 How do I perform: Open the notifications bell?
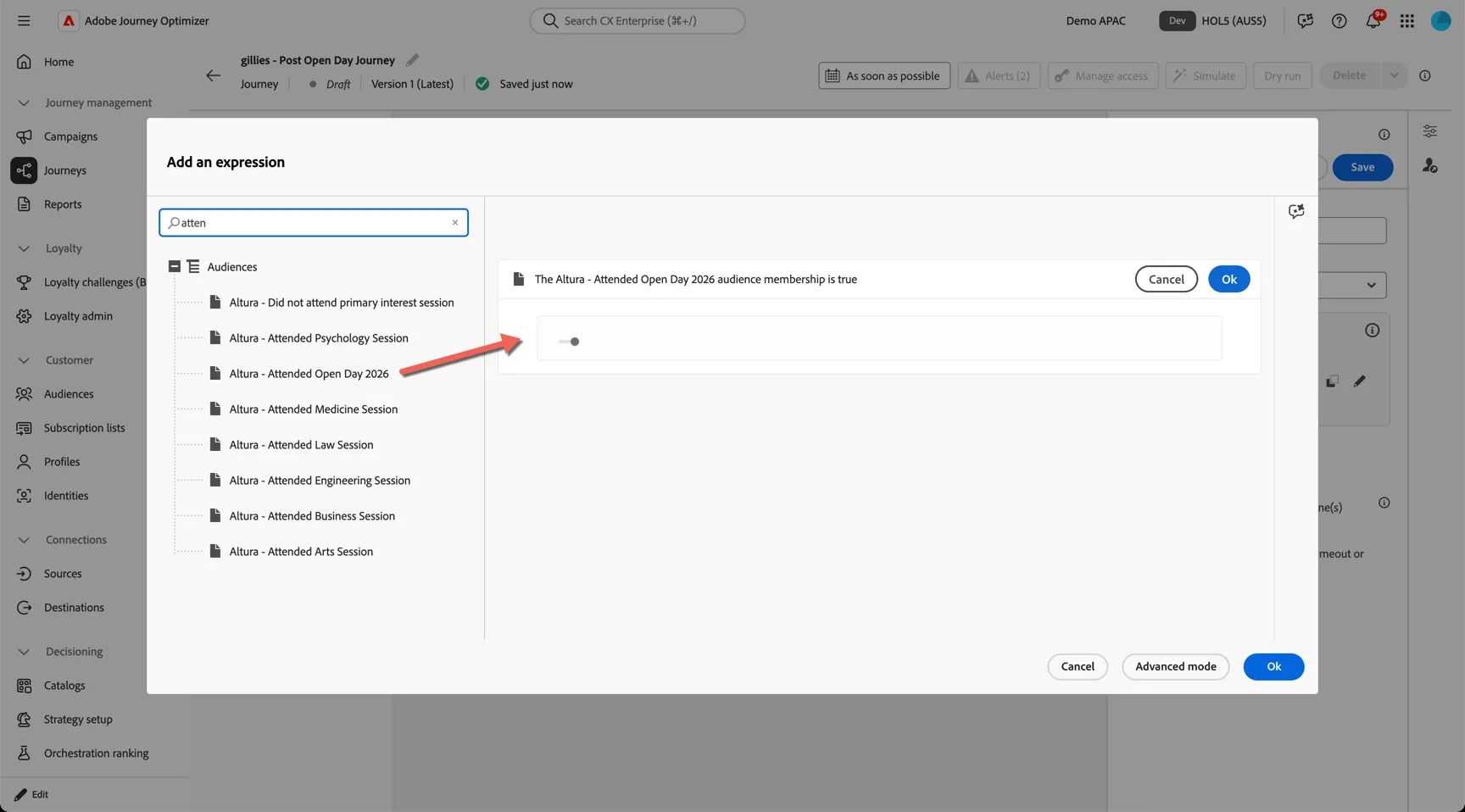tap(1373, 20)
